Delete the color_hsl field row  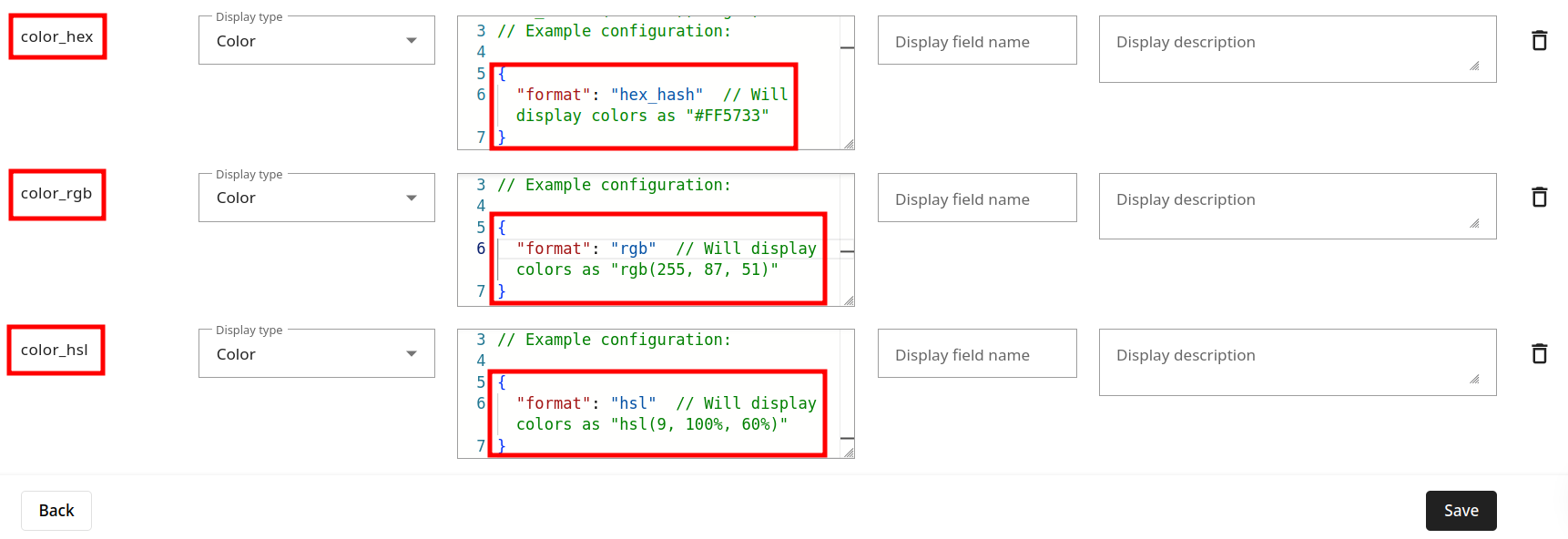[x=1539, y=353]
